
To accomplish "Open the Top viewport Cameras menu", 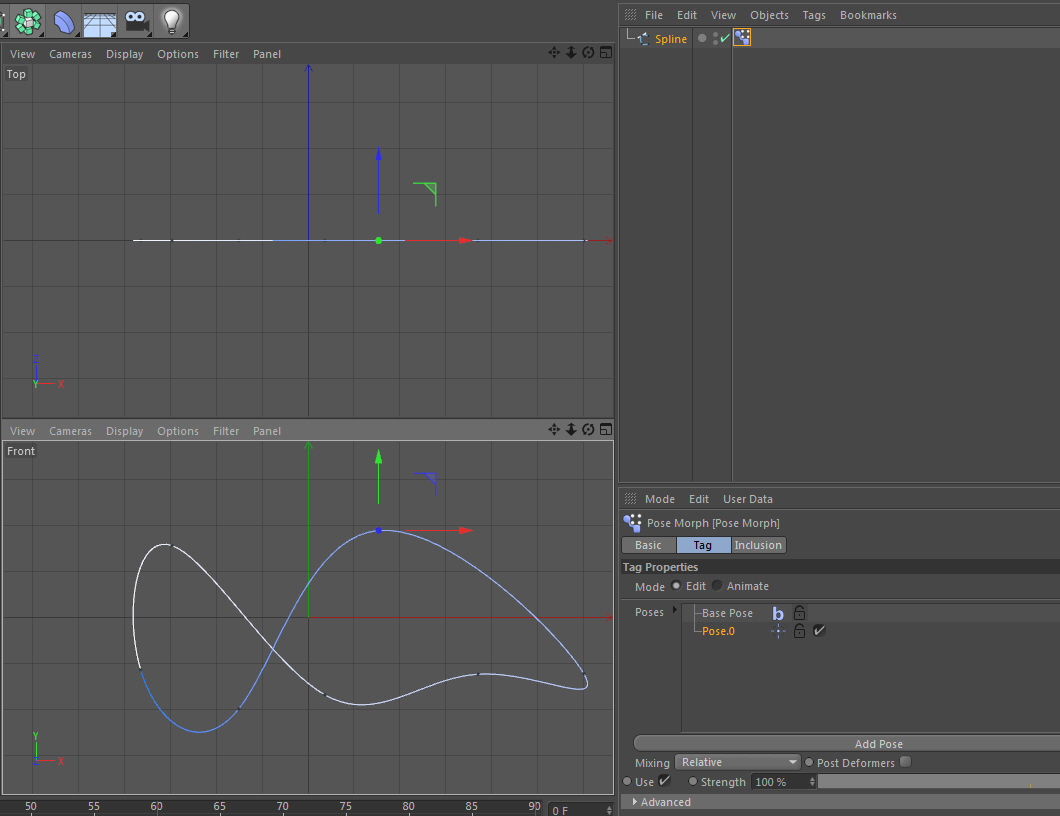I will [70, 54].
